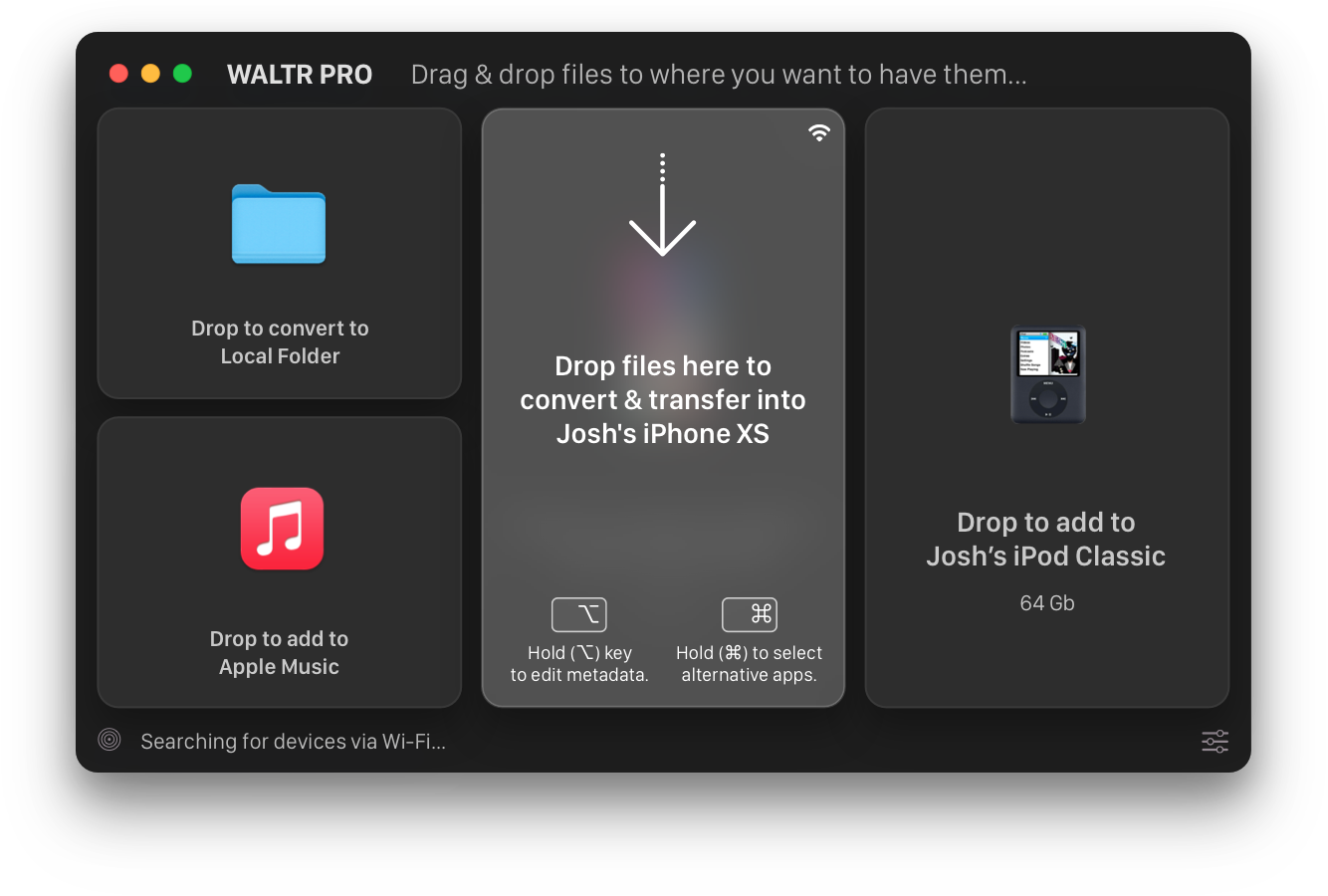1328x896 pixels.
Task: Click the blue Local Folder icon
Action: [279, 224]
